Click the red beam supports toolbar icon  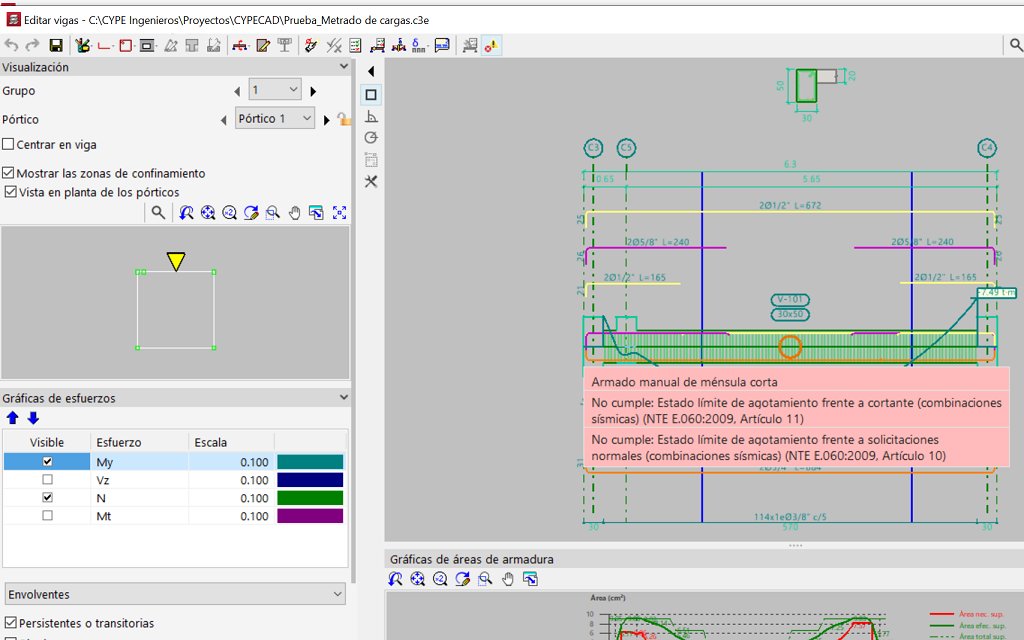pyautogui.click(x=240, y=45)
